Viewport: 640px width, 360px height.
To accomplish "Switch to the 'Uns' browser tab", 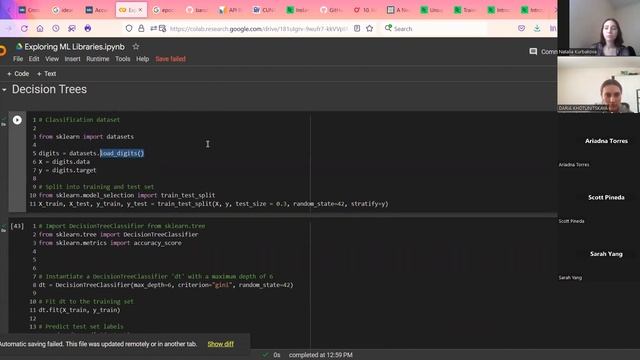I will point(431,10).
